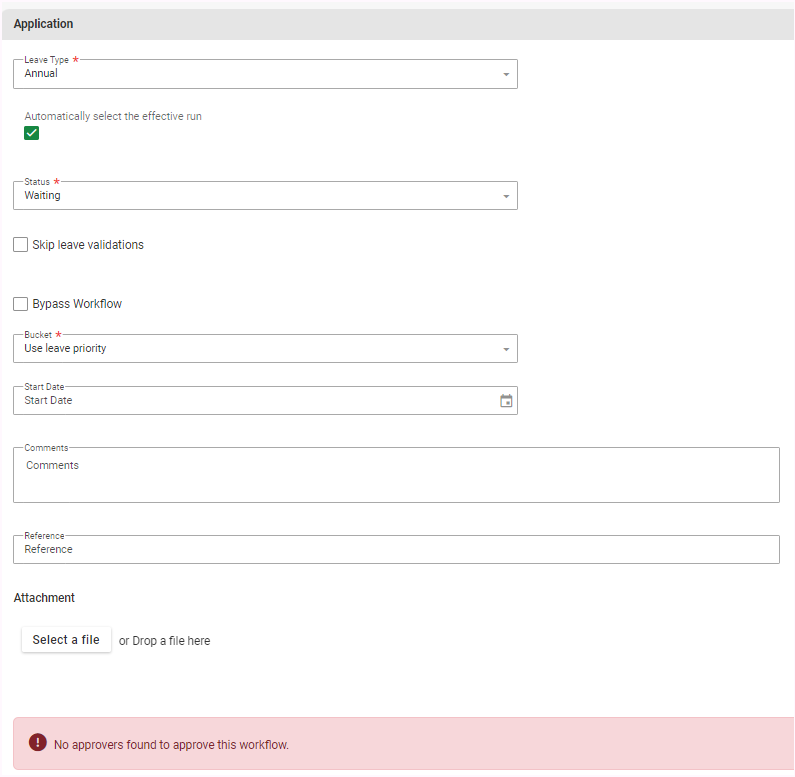Click into the Comments text area
This screenshot has width=795, height=777.
coord(395,476)
